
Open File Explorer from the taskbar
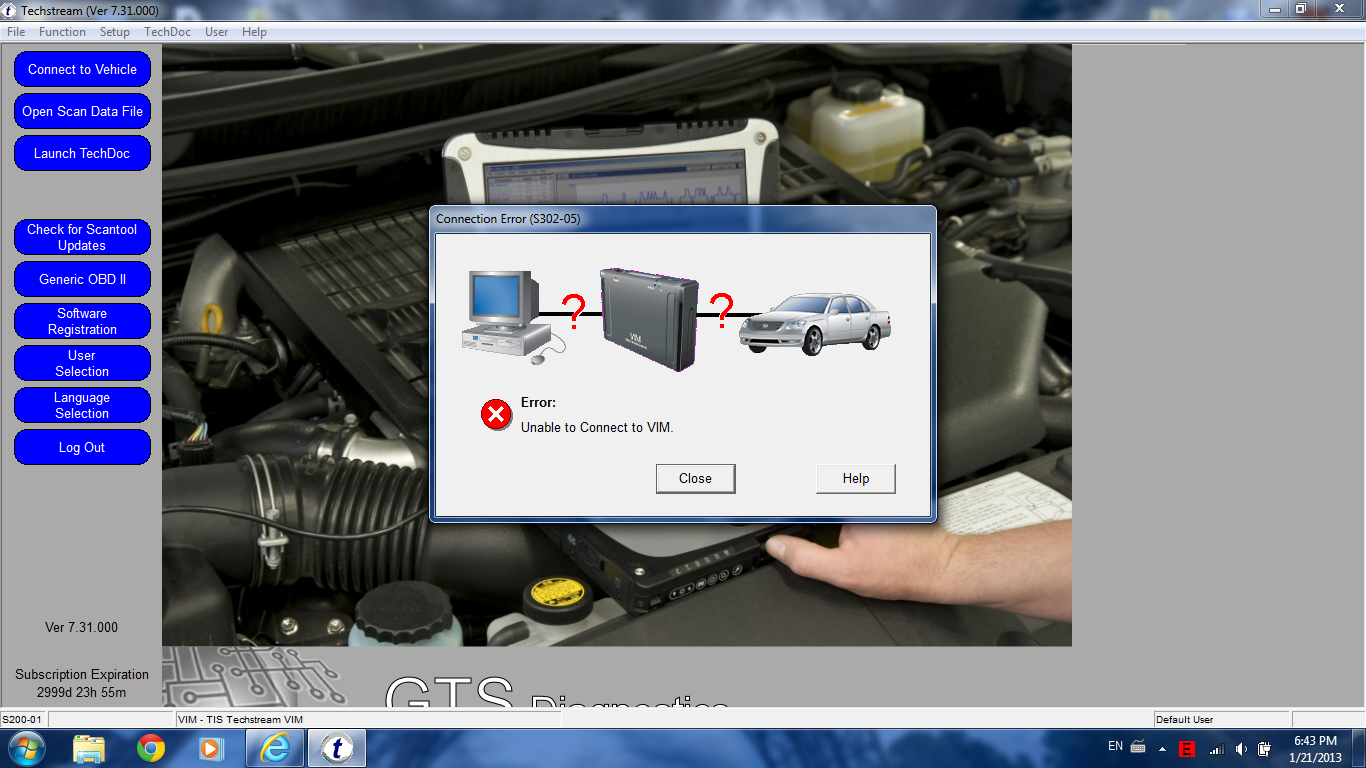[89, 748]
